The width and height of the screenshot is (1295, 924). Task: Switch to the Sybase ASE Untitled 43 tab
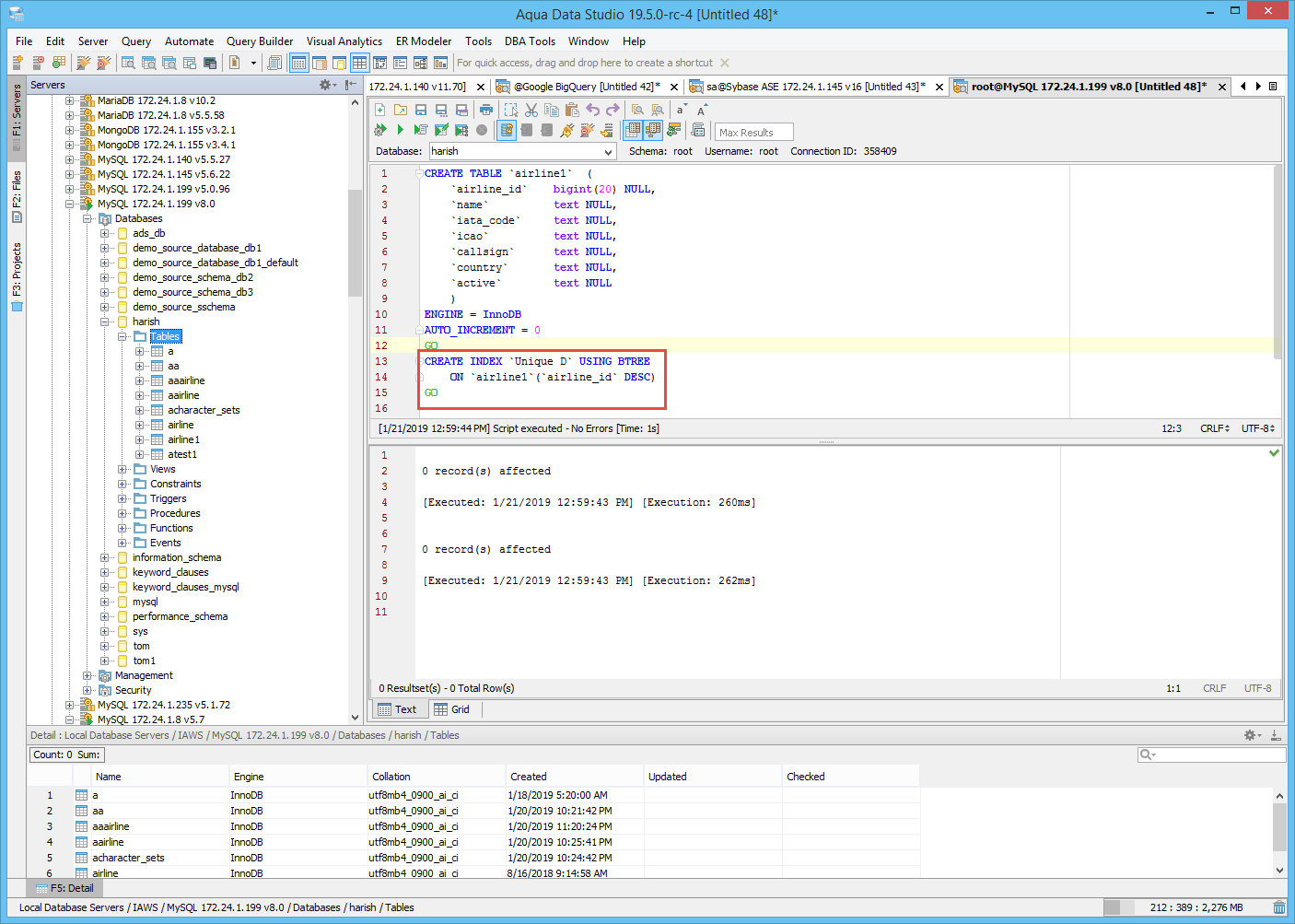815,87
